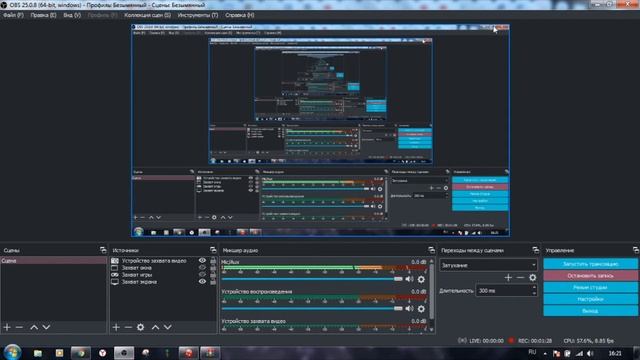Viewport: 640px width, 360px height.
Task: Adjust the Mic/Aux volume slider handle
Action: pos(398,279)
